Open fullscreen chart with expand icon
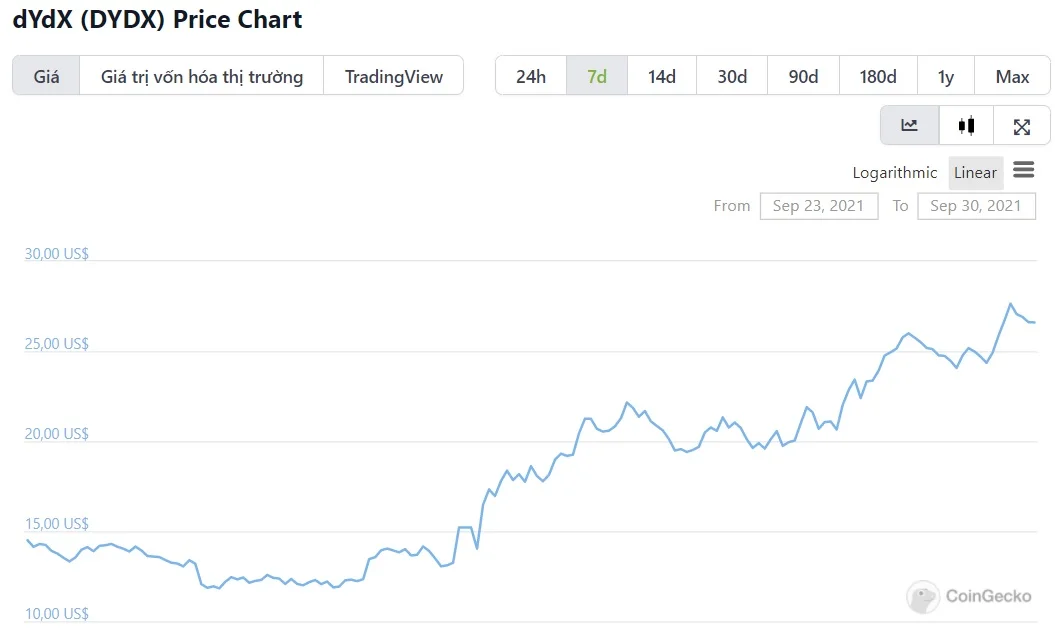 pos(1021,125)
